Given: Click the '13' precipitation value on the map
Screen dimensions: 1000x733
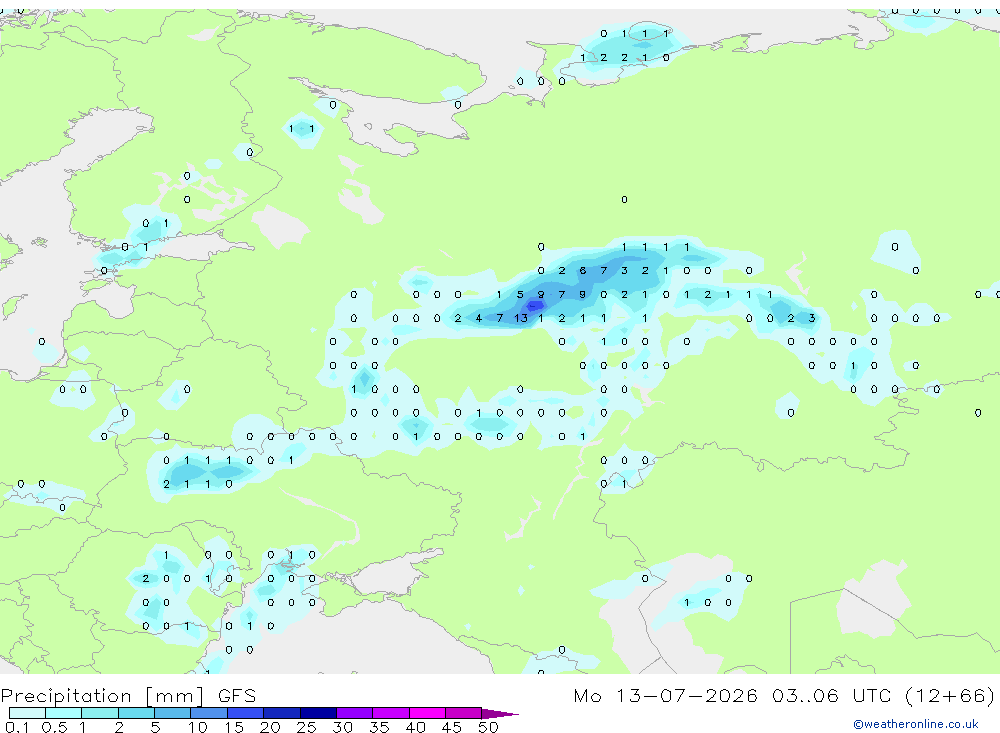Looking at the screenshot, I should point(521,318).
